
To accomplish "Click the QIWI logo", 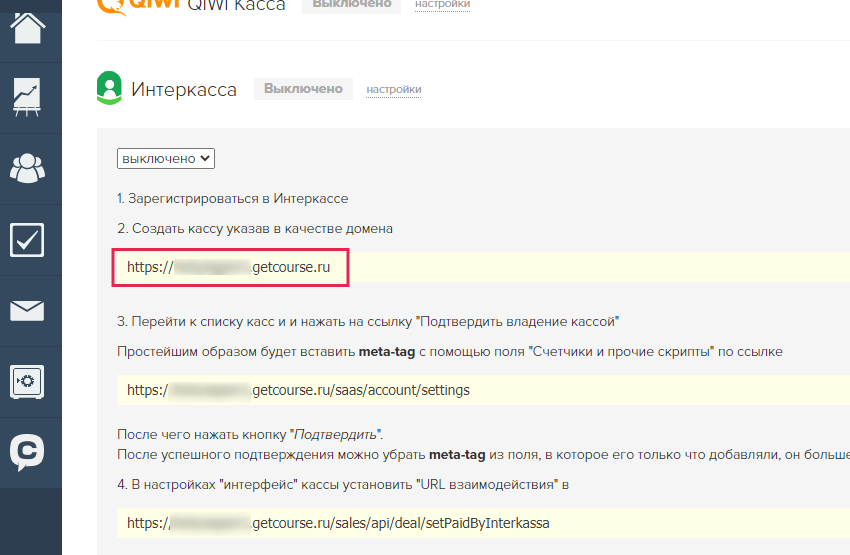I will tap(138, 7).
